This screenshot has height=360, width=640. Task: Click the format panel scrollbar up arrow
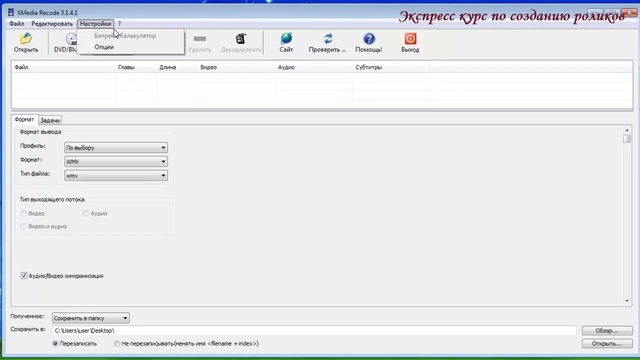point(627,130)
